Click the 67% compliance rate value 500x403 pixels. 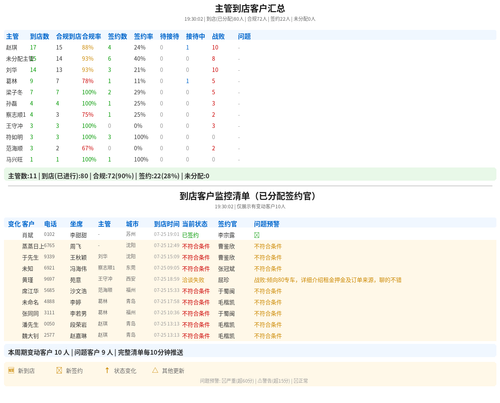(x=88, y=148)
